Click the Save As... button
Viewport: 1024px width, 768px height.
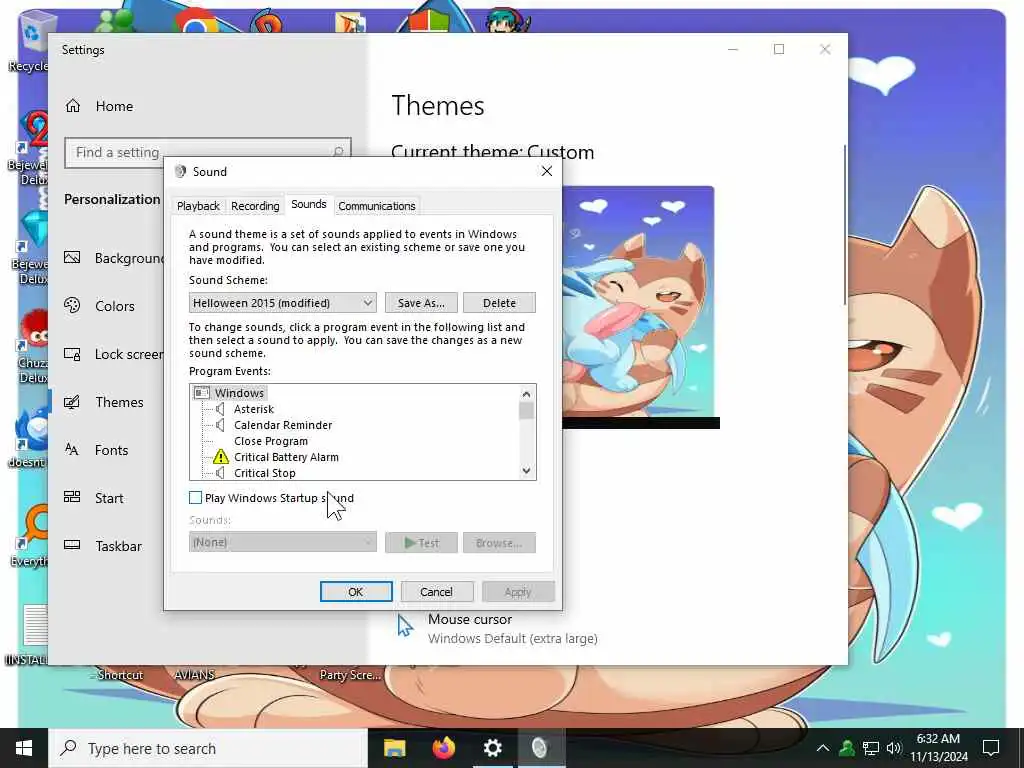(421, 302)
